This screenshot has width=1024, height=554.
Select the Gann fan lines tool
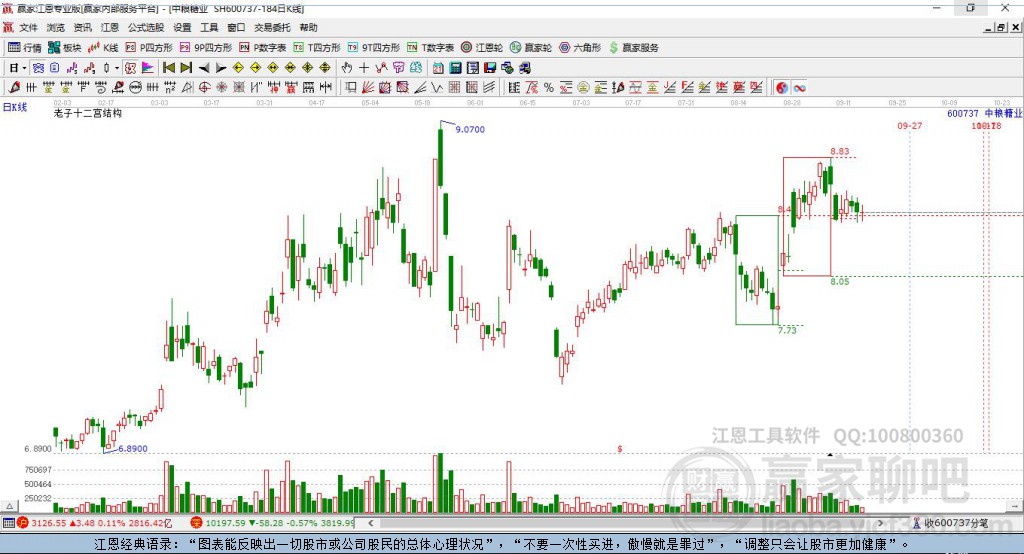point(367,87)
